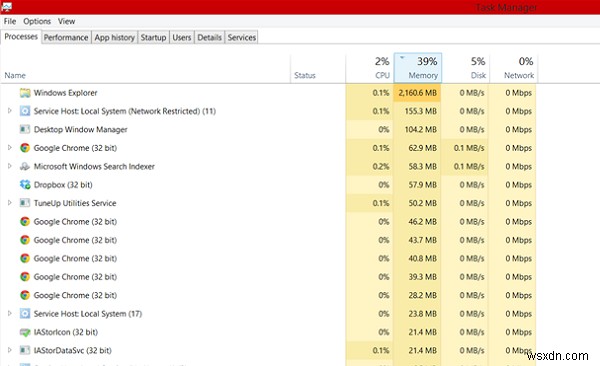Expand TuneUp Utilities Service group
The height and width of the screenshot is (366, 600).
[10, 203]
